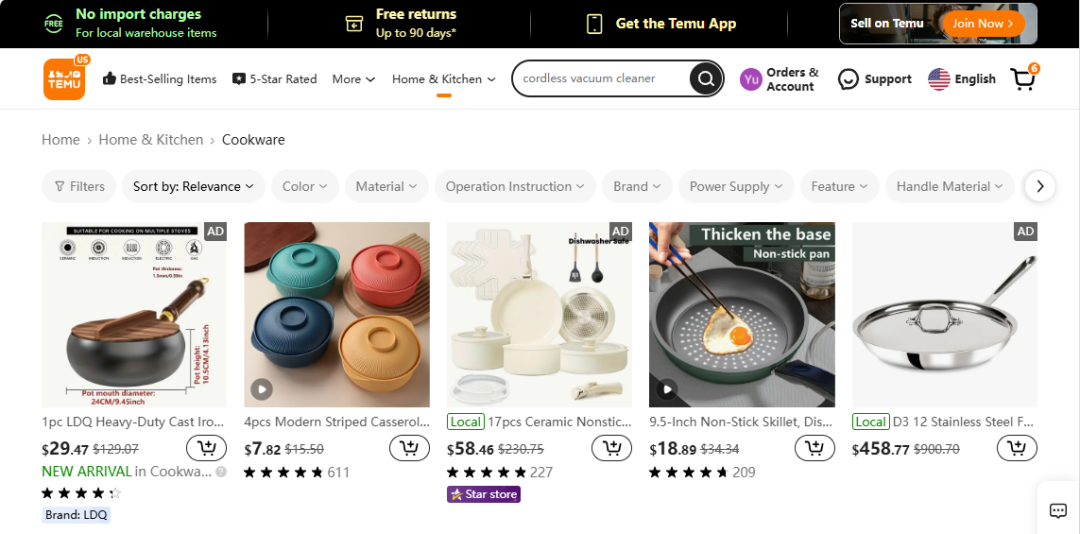1080x534 pixels.
Task: Open the Home & Kitchen menu
Action: pyautogui.click(x=443, y=79)
